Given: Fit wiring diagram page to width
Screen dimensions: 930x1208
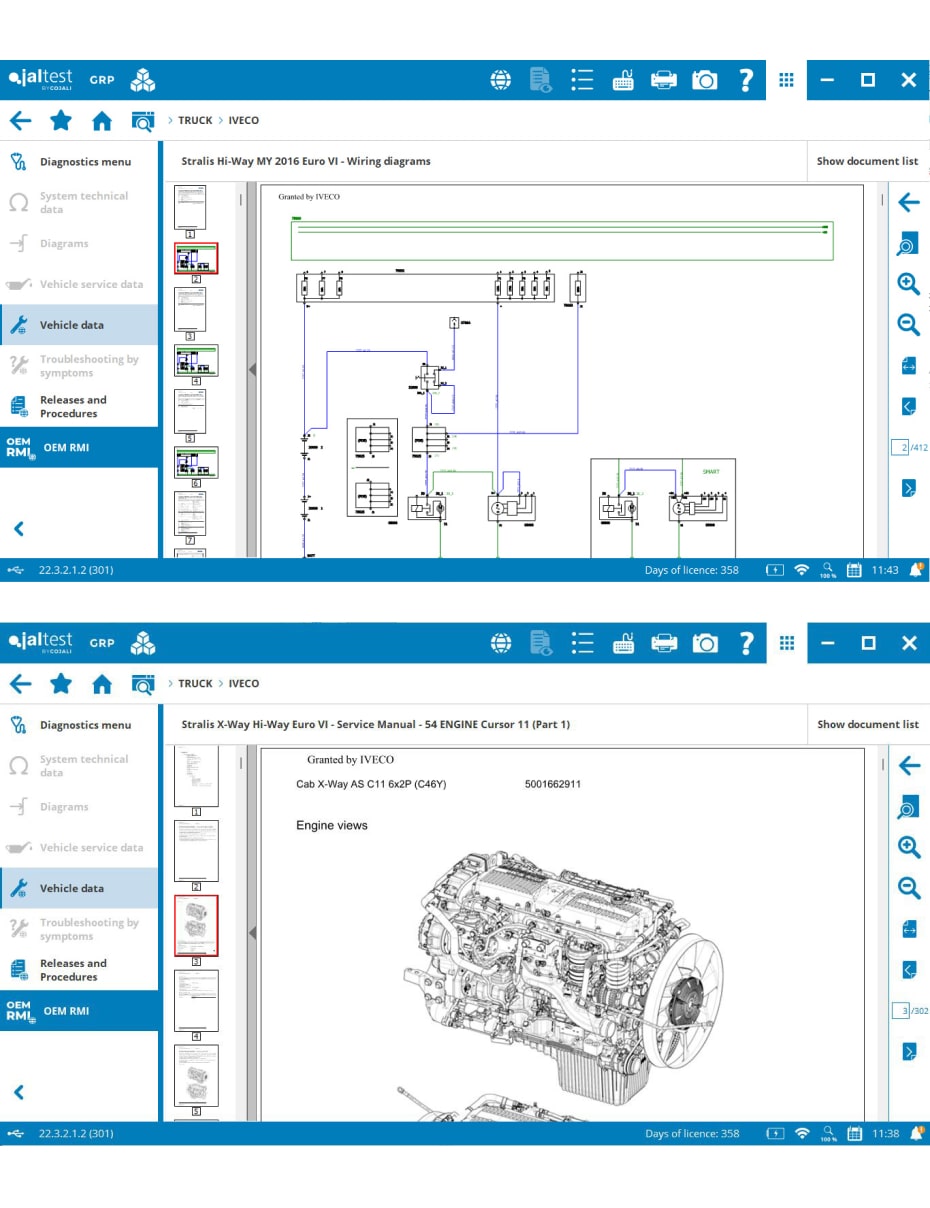Looking at the screenshot, I should (908, 365).
